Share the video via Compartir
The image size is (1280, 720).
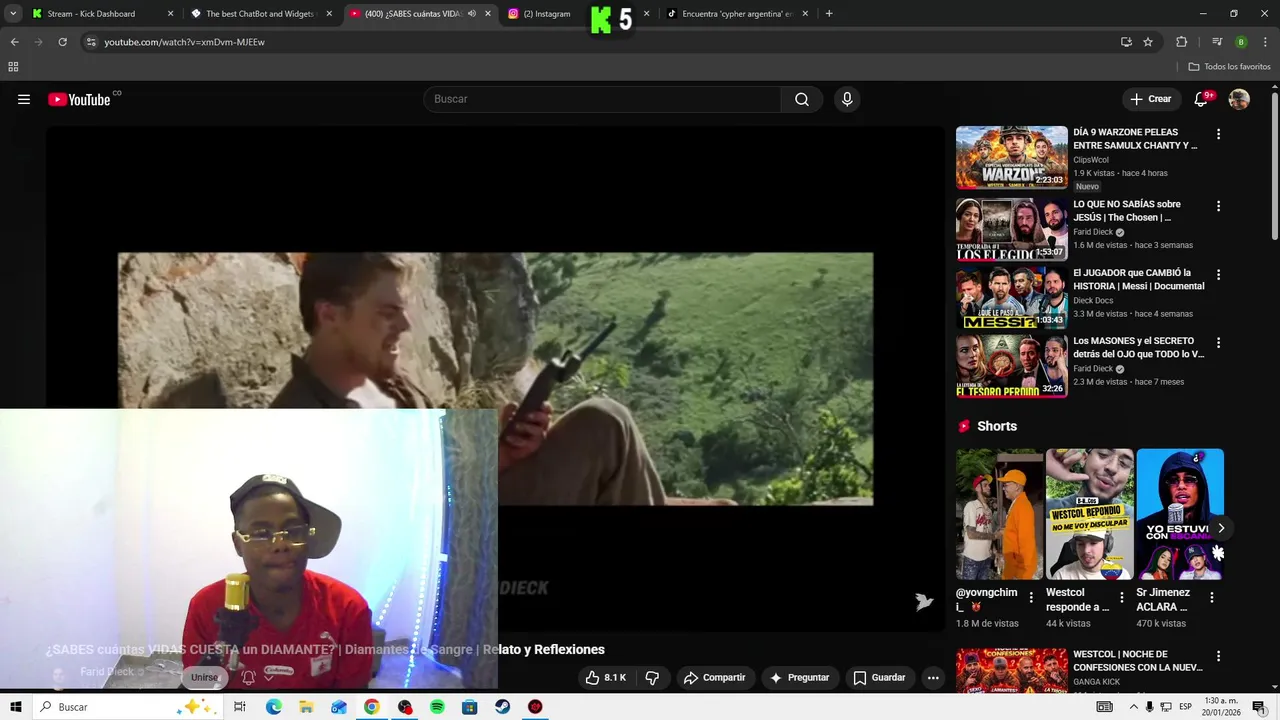coord(714,677)
